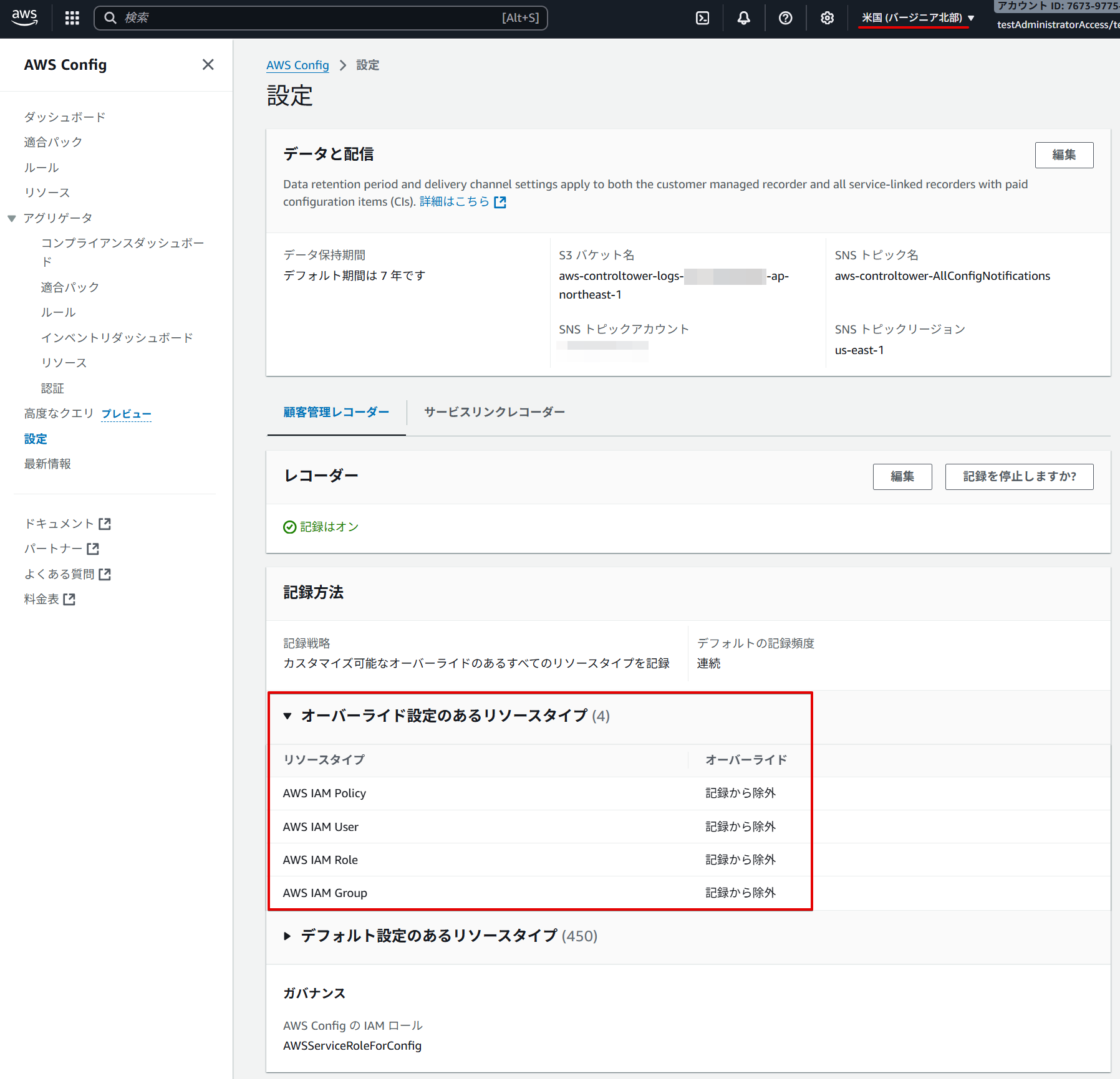Open コンプライアンスダッシュボード under アグリゲータ

(x=123, y=252)
